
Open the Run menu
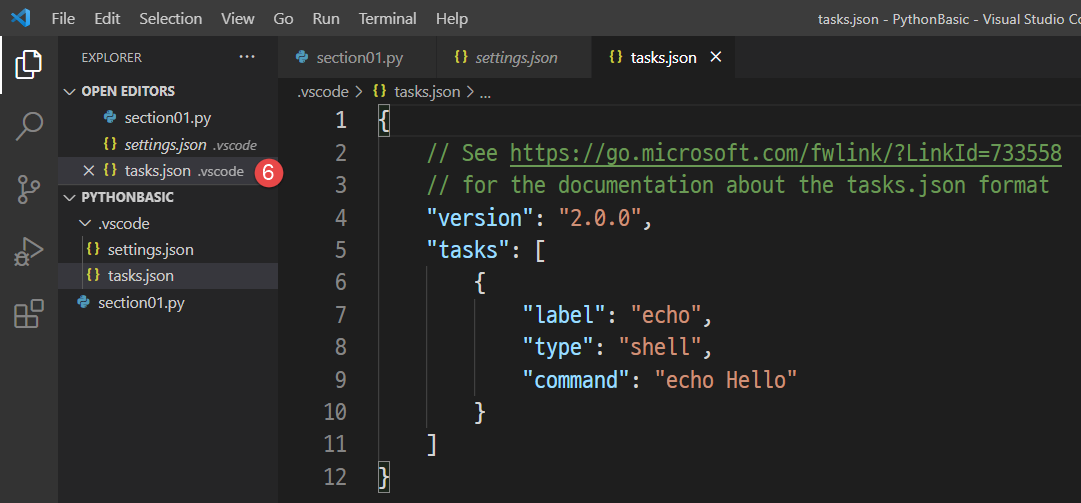(326, 19)
